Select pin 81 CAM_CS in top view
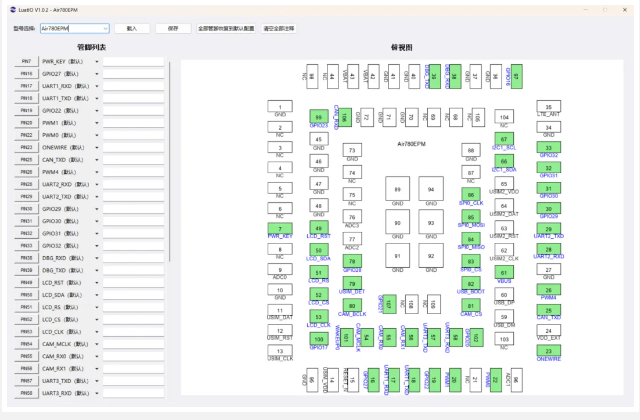The width and height of the screenshot is (640, 420). 471,305
